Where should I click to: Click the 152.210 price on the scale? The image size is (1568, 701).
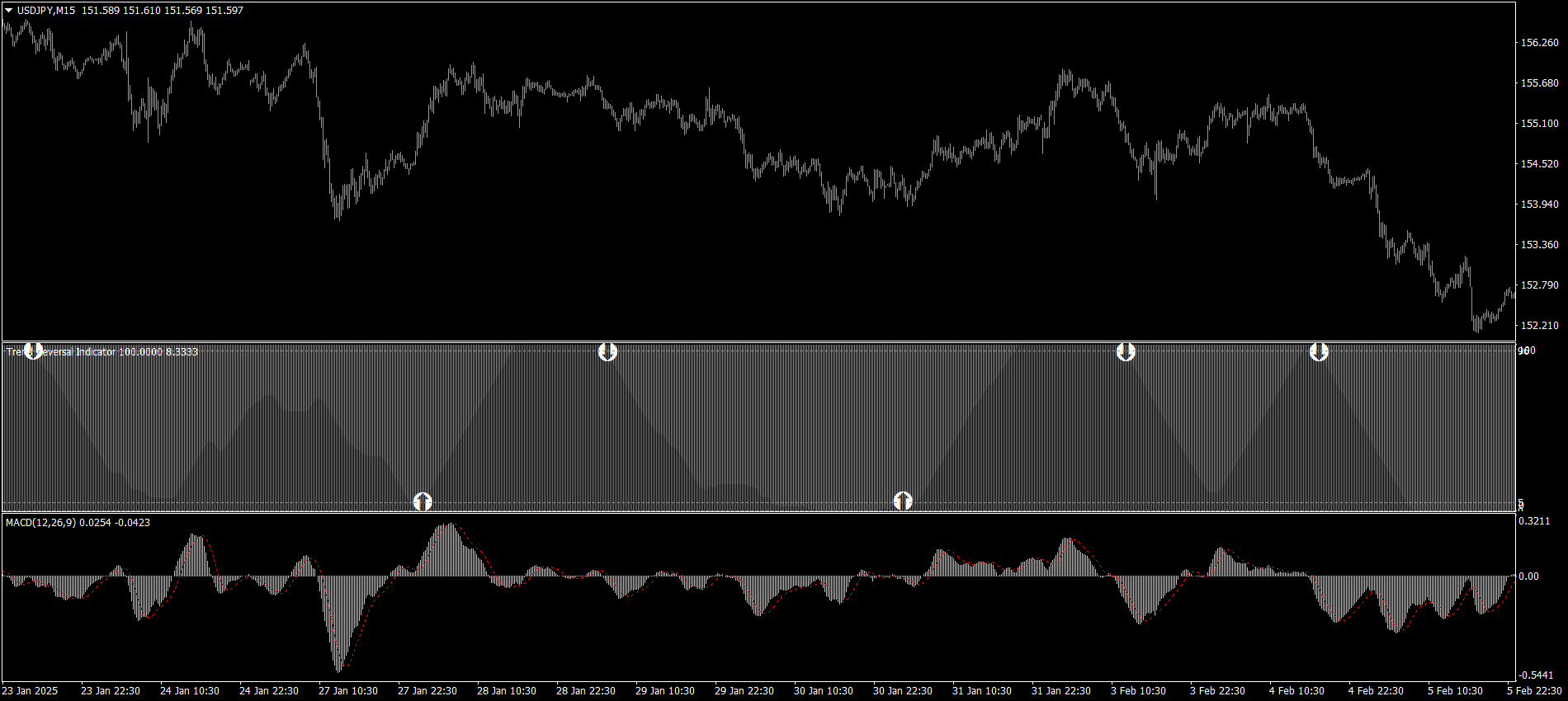coord(1539,326)
